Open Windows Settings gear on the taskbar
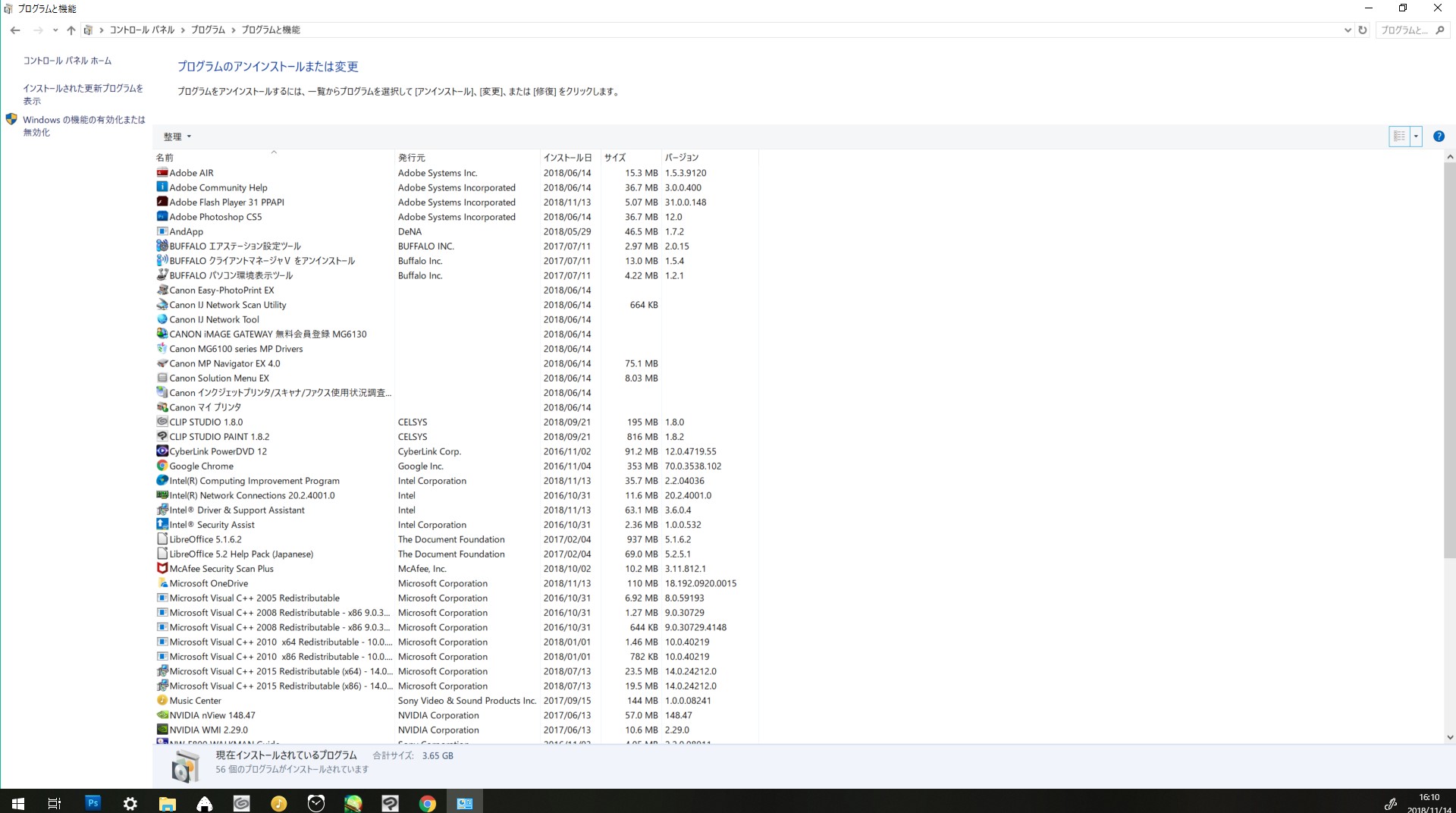 [130, 802]
